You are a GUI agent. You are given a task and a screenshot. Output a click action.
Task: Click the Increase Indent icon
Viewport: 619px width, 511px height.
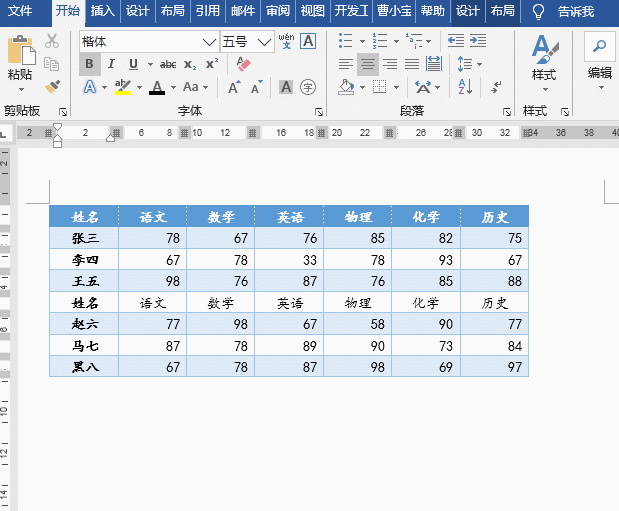coord(478,41)
